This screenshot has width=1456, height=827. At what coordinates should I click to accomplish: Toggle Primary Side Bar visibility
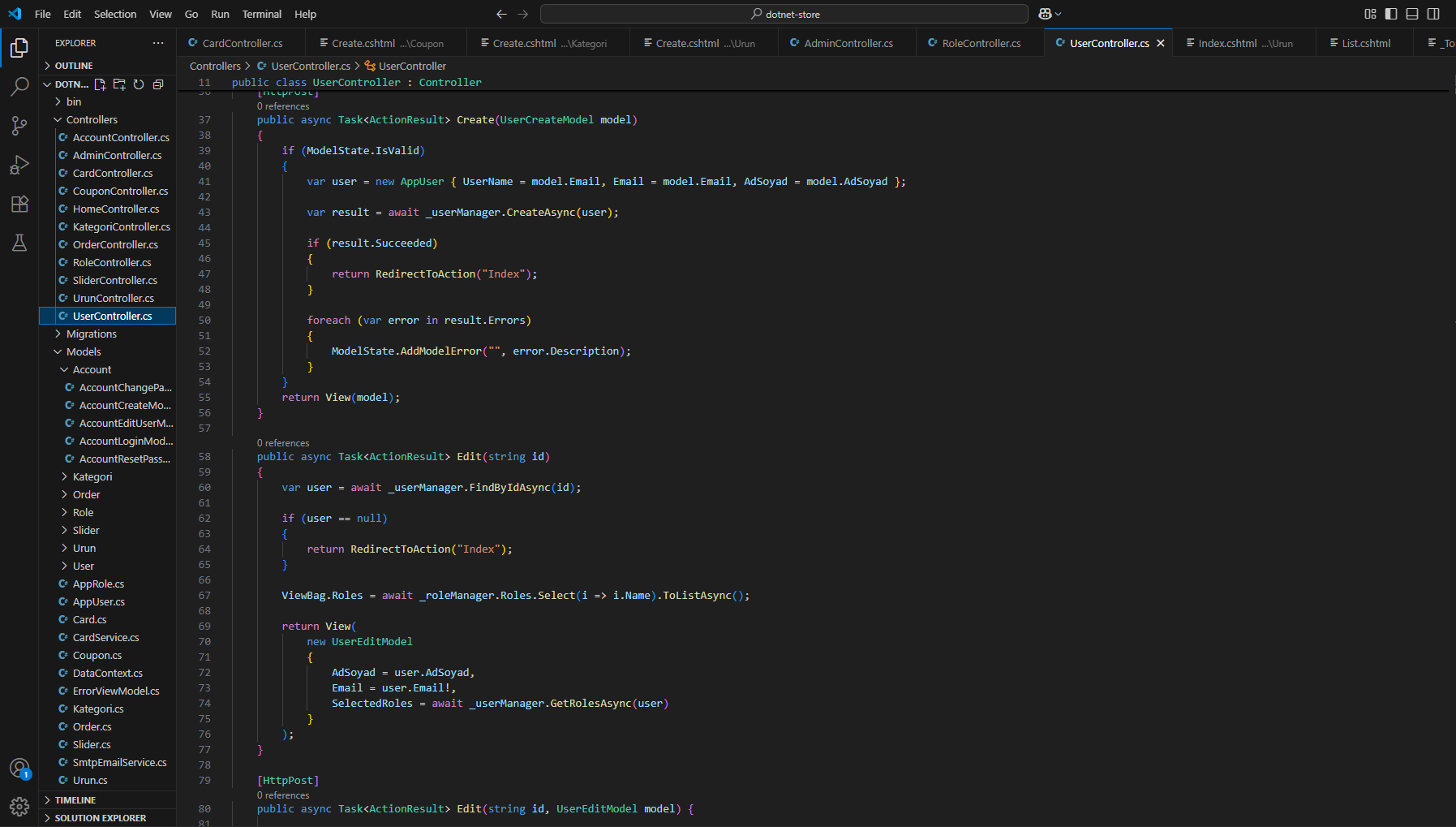click(x=1391, y=14)
